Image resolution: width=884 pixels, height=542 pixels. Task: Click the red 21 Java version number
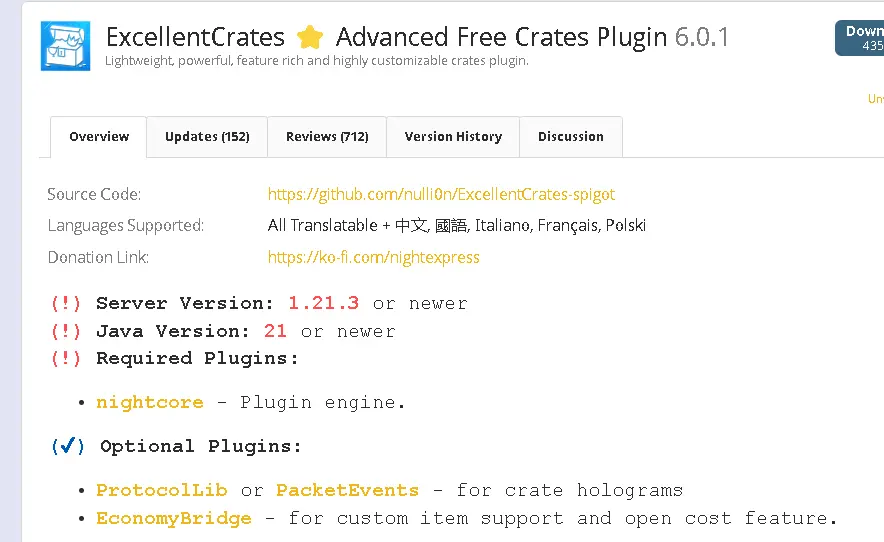tap(275, 331)
